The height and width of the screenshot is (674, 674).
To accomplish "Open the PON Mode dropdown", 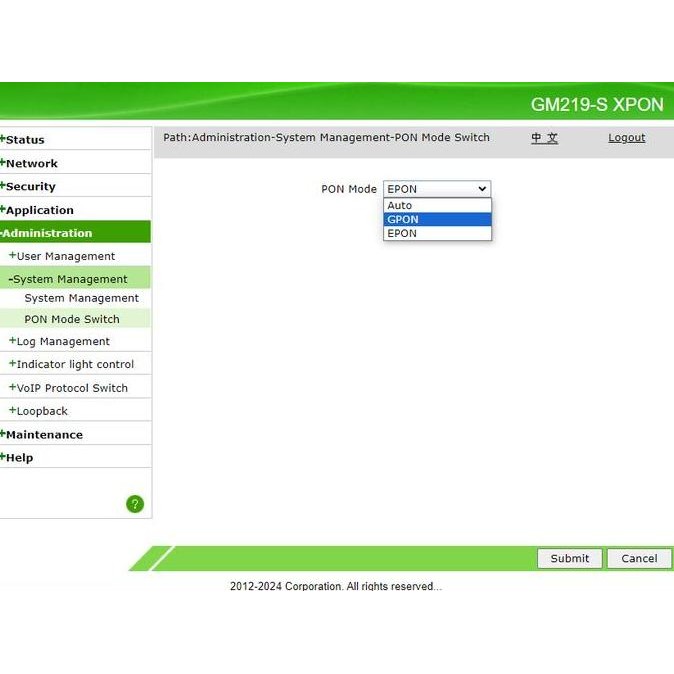I will point(437,189).
